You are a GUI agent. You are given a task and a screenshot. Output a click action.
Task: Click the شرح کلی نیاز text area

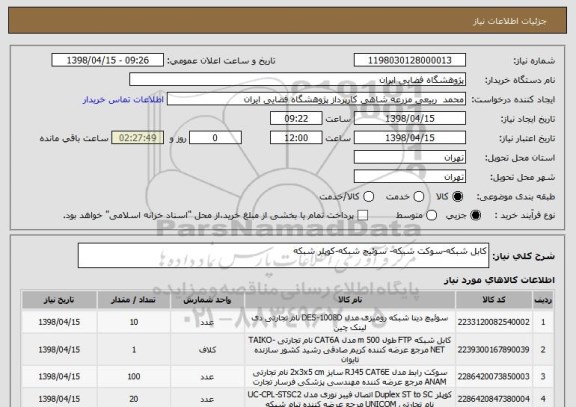pos(283,255)
